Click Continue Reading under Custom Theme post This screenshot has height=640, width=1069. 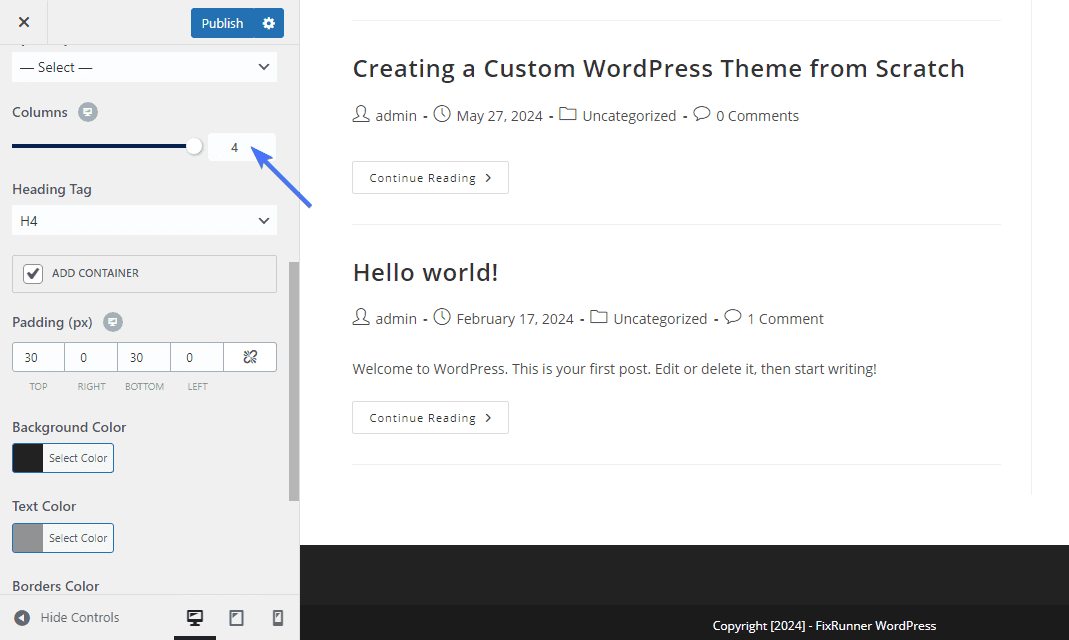point(430,178)
